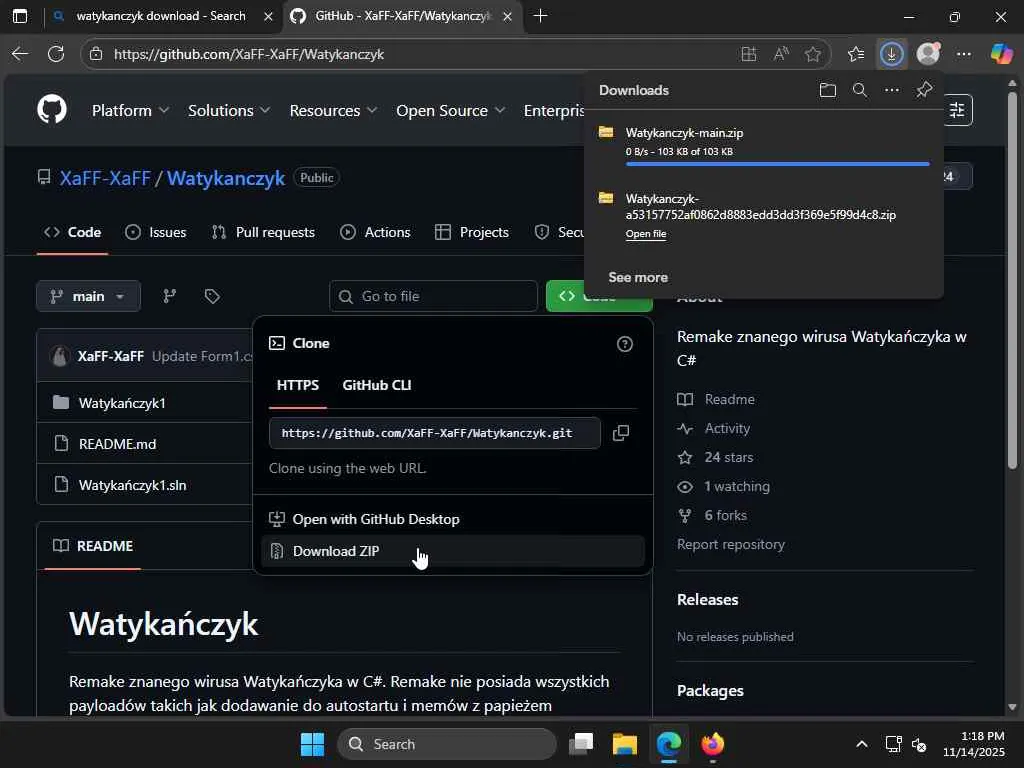View site information lock icon
1024x768 pixels.
coord(97,54)
